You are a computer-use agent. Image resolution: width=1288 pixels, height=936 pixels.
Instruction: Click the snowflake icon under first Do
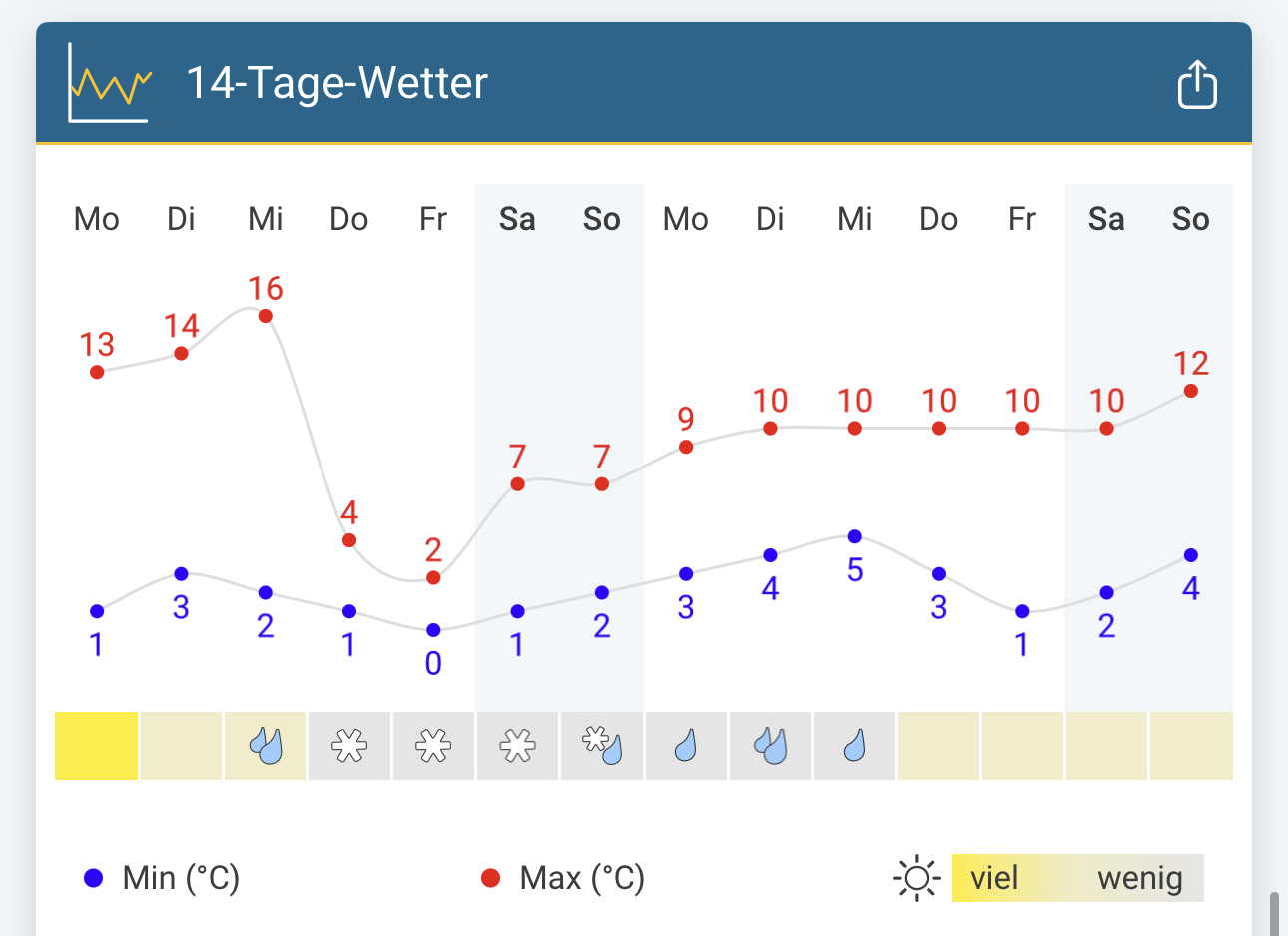(349, 746)
